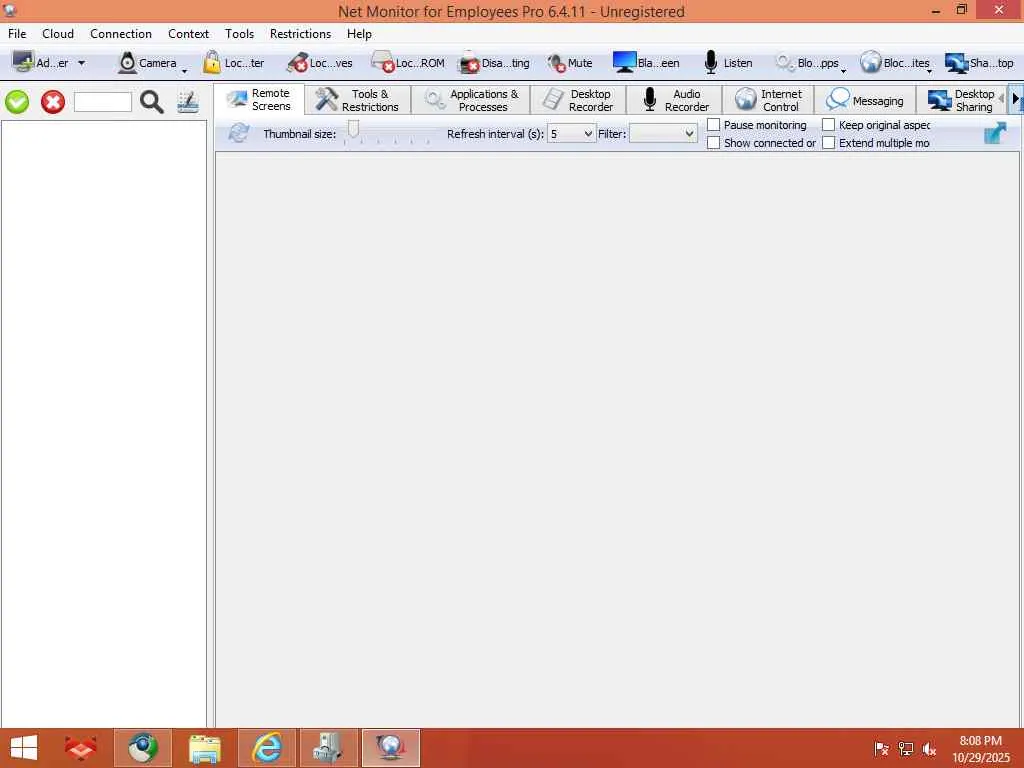This screenshot has height=768, width=1024.
Task: Click the Windows Start button
Action: 24,748
